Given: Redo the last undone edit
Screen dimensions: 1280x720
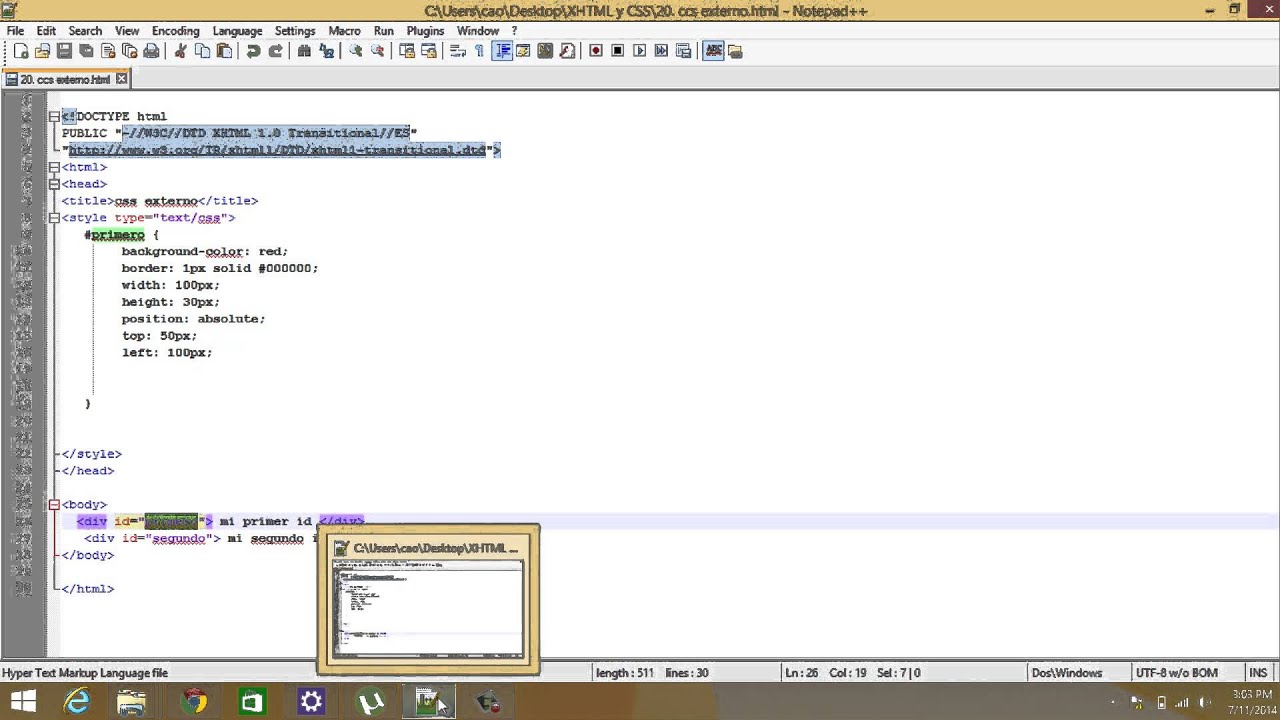Looking at the screenshot, I should pos(275,51).
